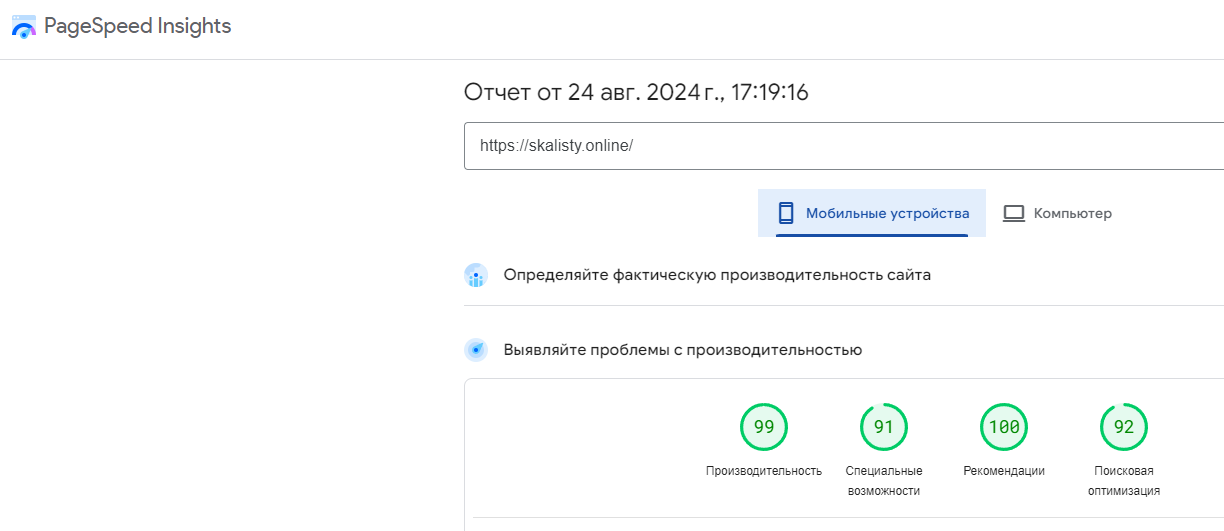Viewport: 1224px width, 531px height.
Task: Click the Специальные возможности label
Action: [884, 481]
